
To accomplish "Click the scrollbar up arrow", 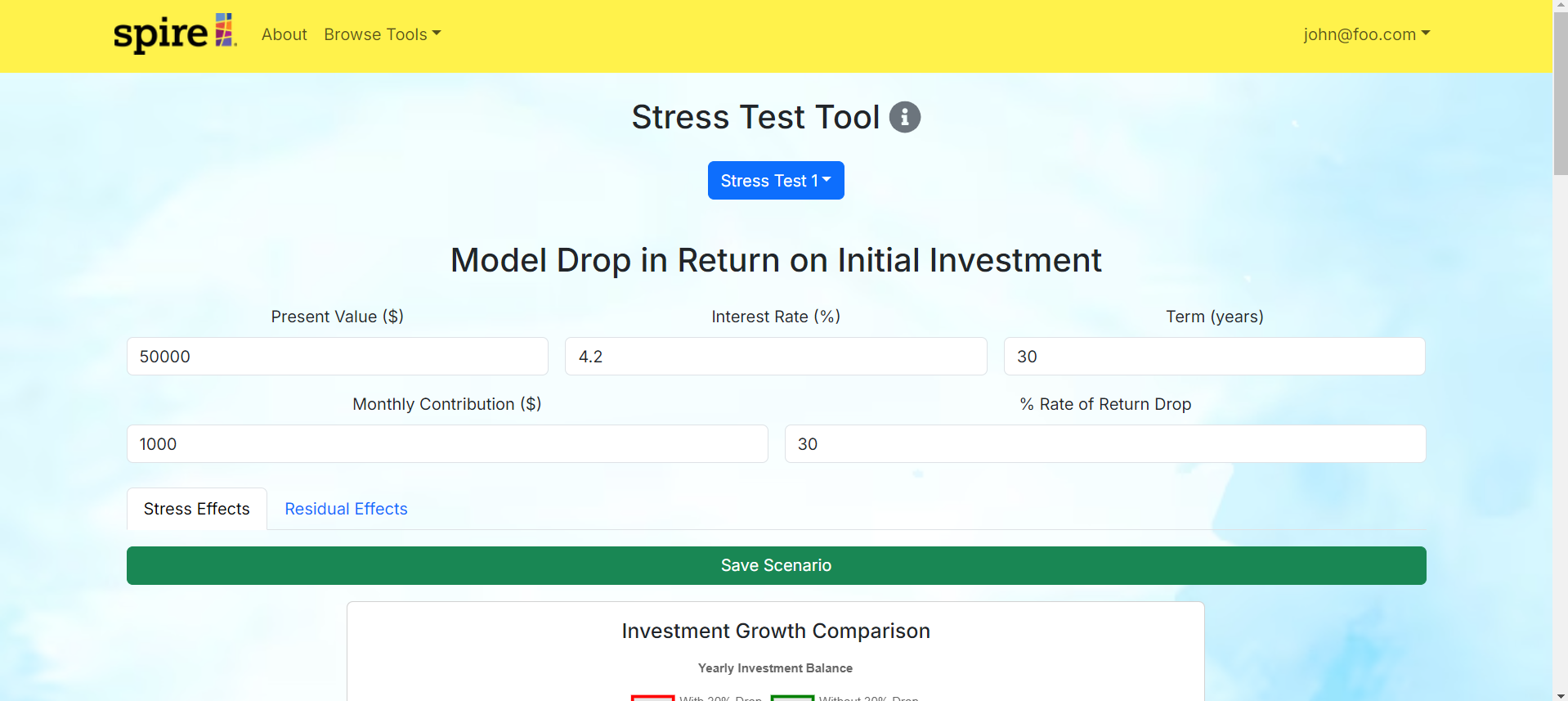I will click(x=1561, y=7).
